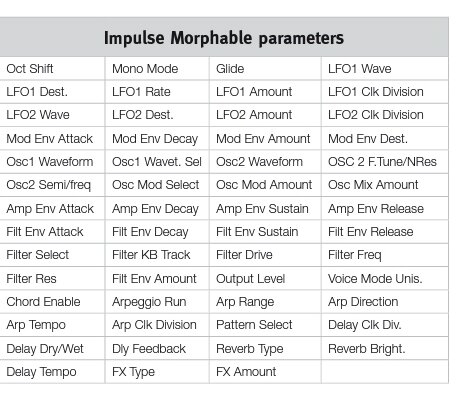Screen dimensions: 465x399
Task: Click the Mod Env Attack cell
Action: click(x=52, y=139)
